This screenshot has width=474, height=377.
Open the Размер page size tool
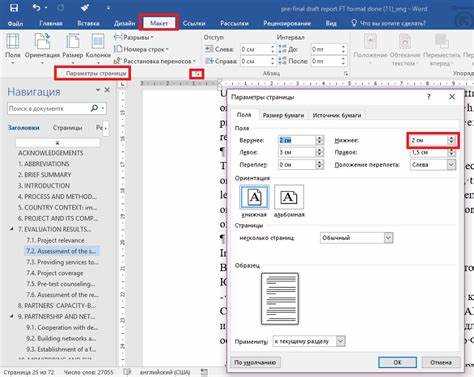pos(73,47)
